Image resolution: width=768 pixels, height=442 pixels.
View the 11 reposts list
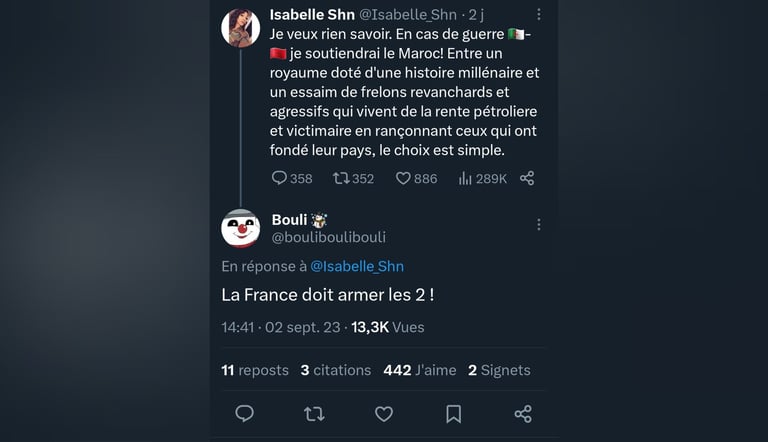click(255, 370)
